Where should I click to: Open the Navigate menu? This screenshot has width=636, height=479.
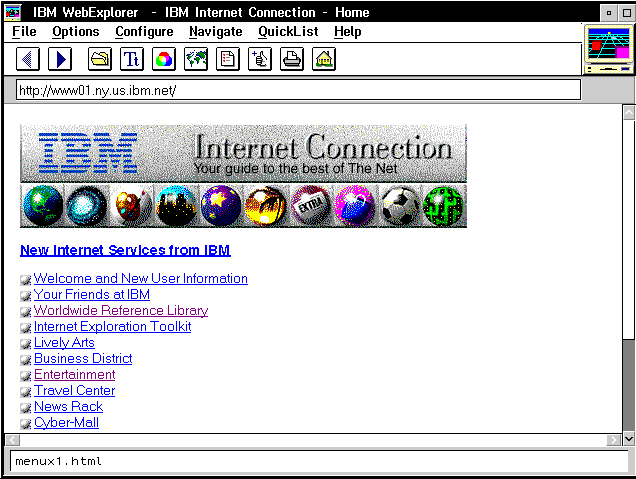(x=215, y=32)
